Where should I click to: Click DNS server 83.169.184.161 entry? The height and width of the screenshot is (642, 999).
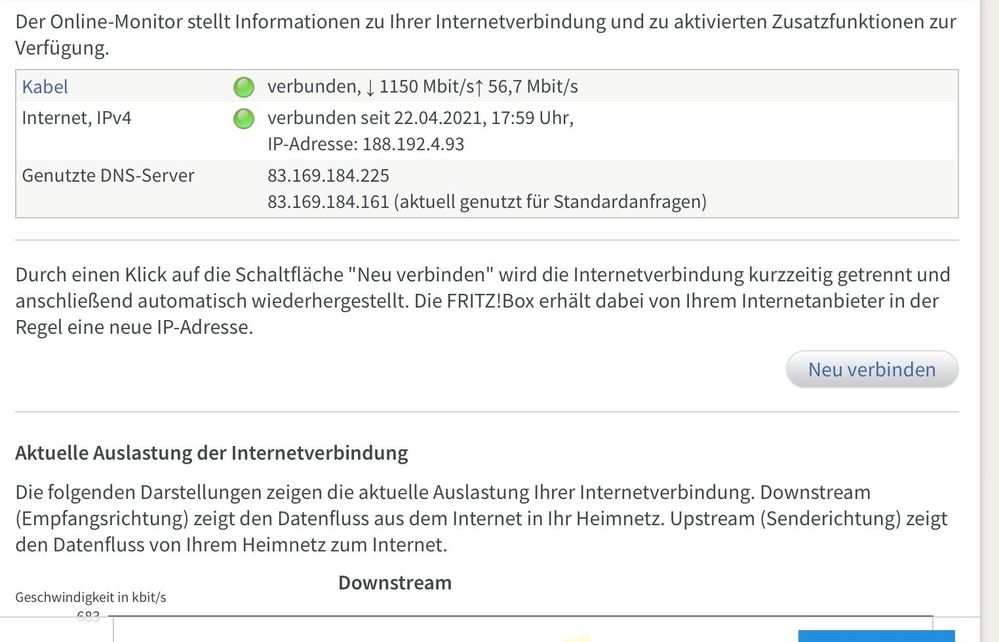click(x=486, y=202)
